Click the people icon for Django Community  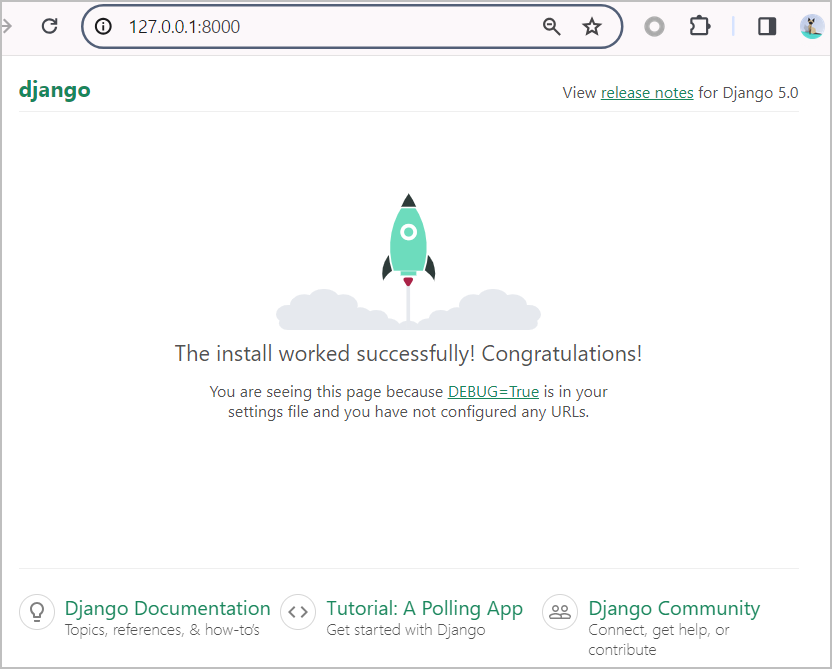pyautogui.click(x=560, y=612)
